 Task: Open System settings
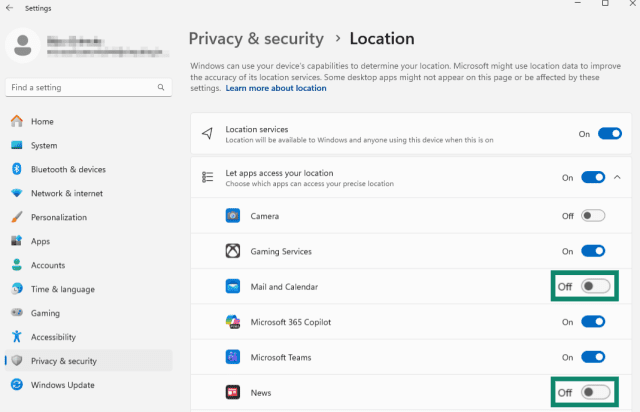click(x=89, y=145)
